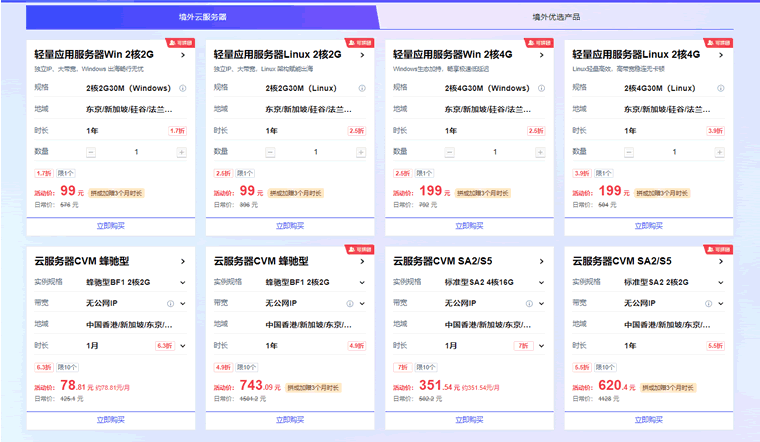760x442 pixels.
Task: Click 带宽 info icon on 351.54元 card
Action: (529, 304)
